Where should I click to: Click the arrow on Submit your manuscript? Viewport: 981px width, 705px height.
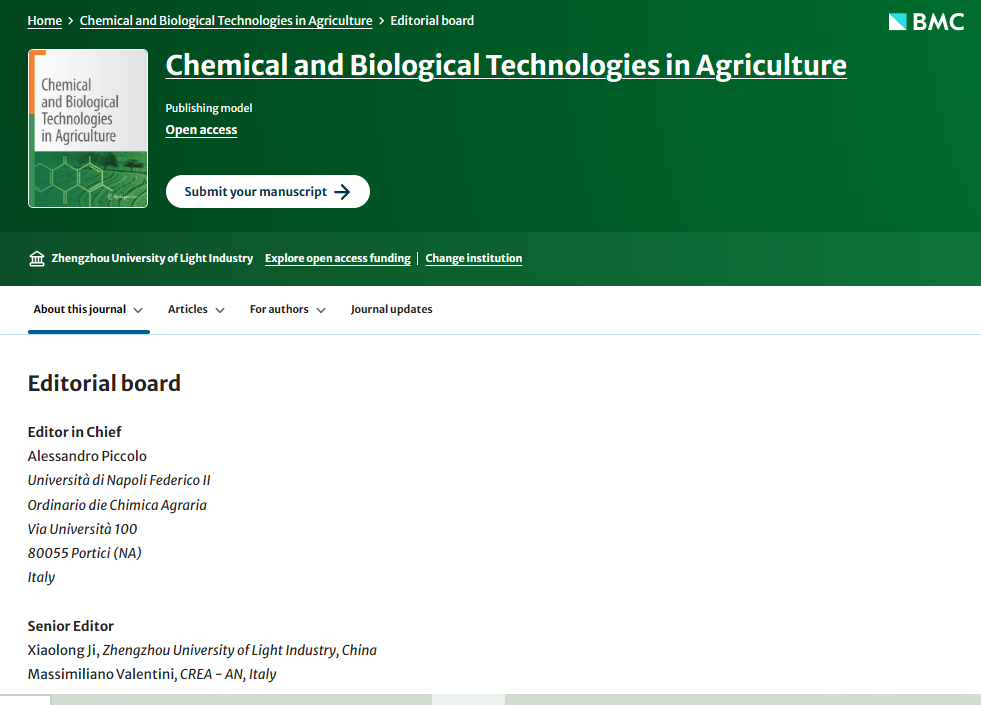[342, 192]
